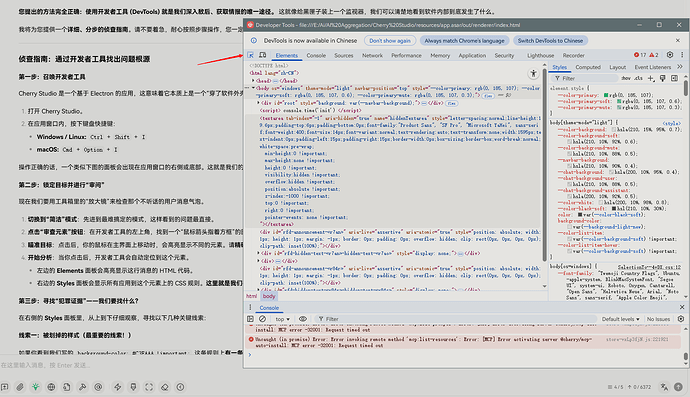Open the top context selector dropdown

click(x=283, y=319)
